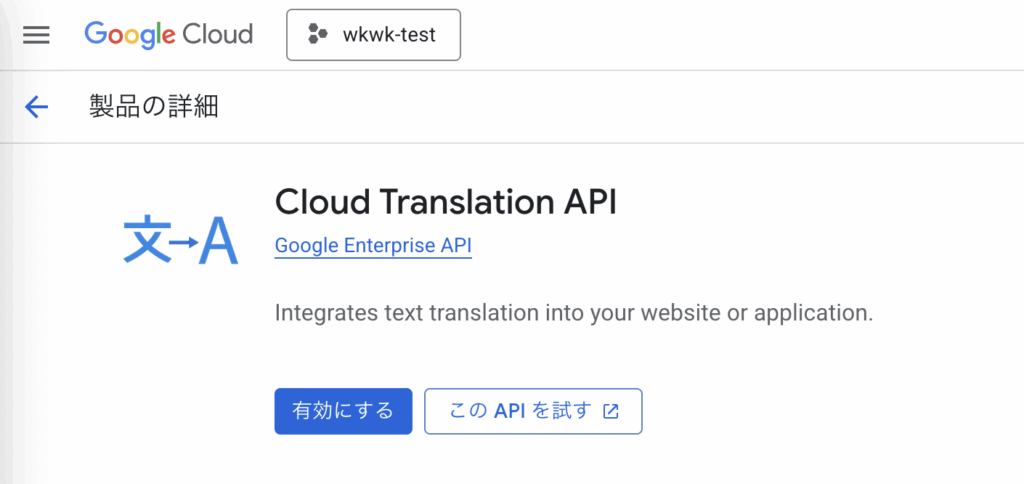Click the Cloud Translation API title
The image size is (1024, 484).
445,202
